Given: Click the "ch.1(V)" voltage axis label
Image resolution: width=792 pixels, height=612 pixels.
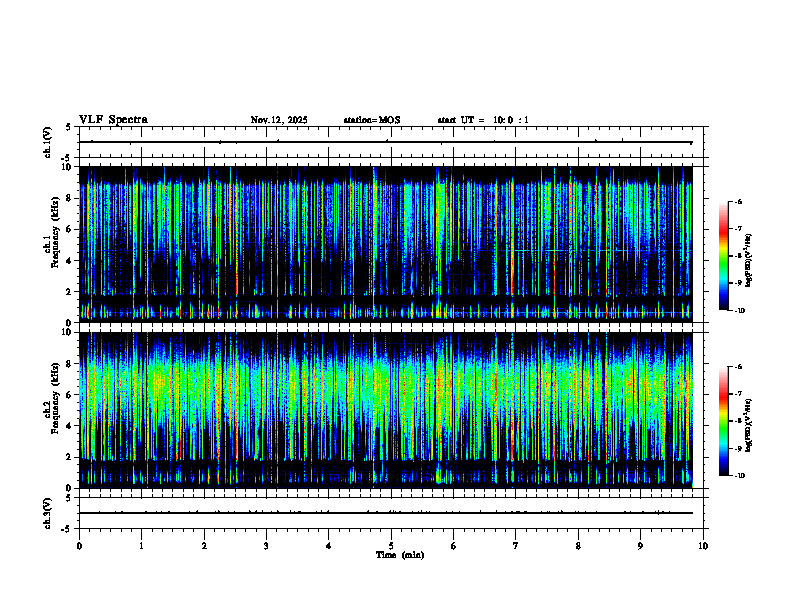Looking at the screenshot, I should click(47, 142).
